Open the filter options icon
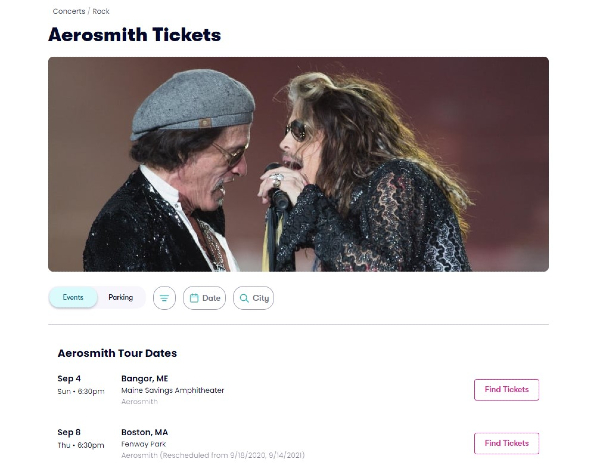600x465 pixels. [164, 298]
